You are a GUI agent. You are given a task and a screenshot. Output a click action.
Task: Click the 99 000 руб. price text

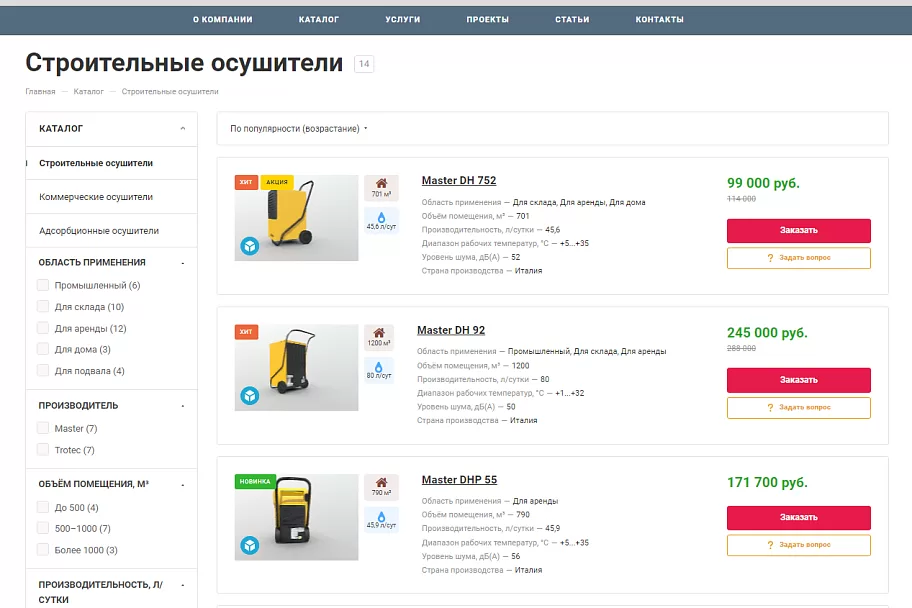(x=763, y=183)
